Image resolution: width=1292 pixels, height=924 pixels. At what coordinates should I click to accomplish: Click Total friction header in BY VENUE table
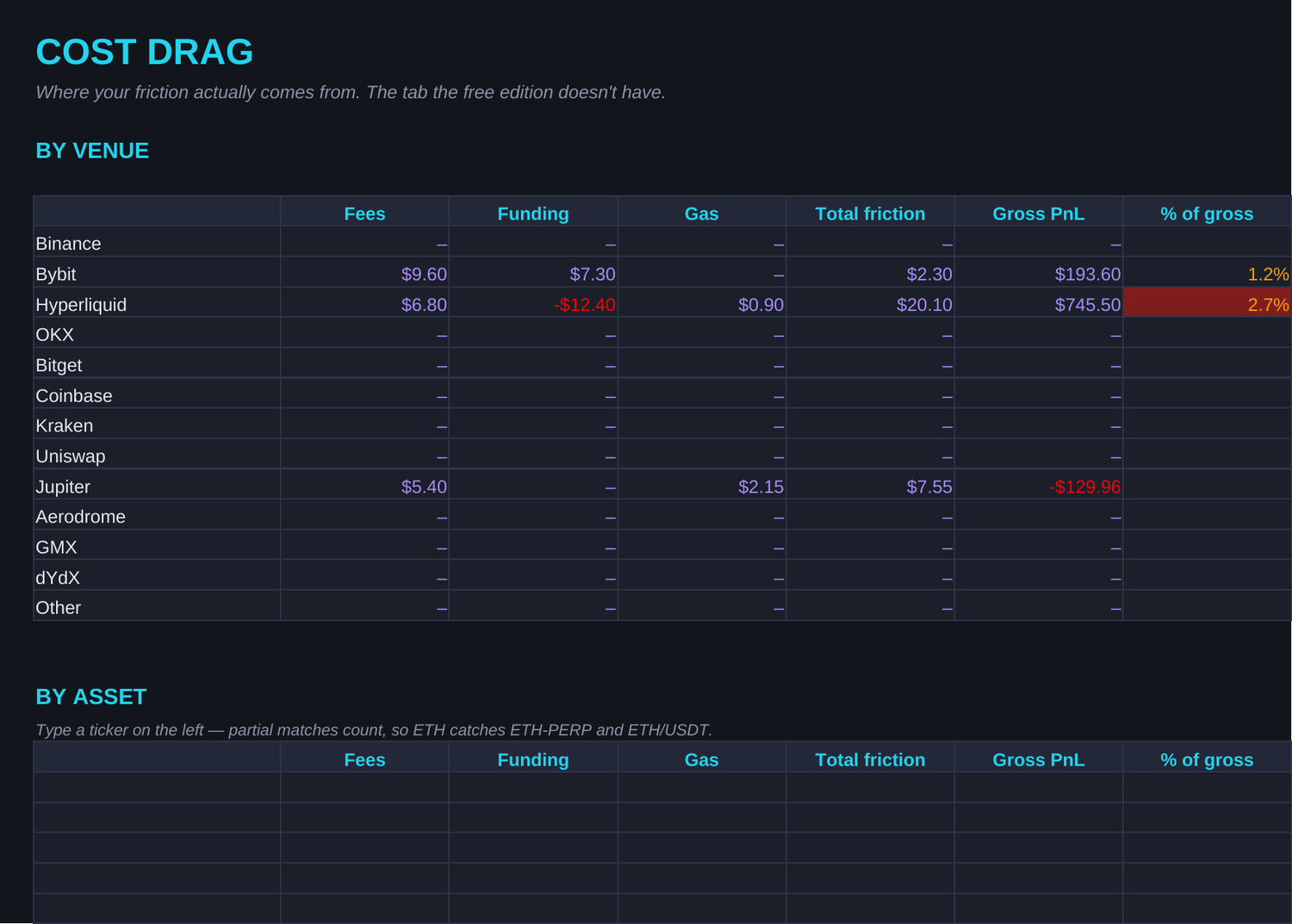(x=870, y=214)
